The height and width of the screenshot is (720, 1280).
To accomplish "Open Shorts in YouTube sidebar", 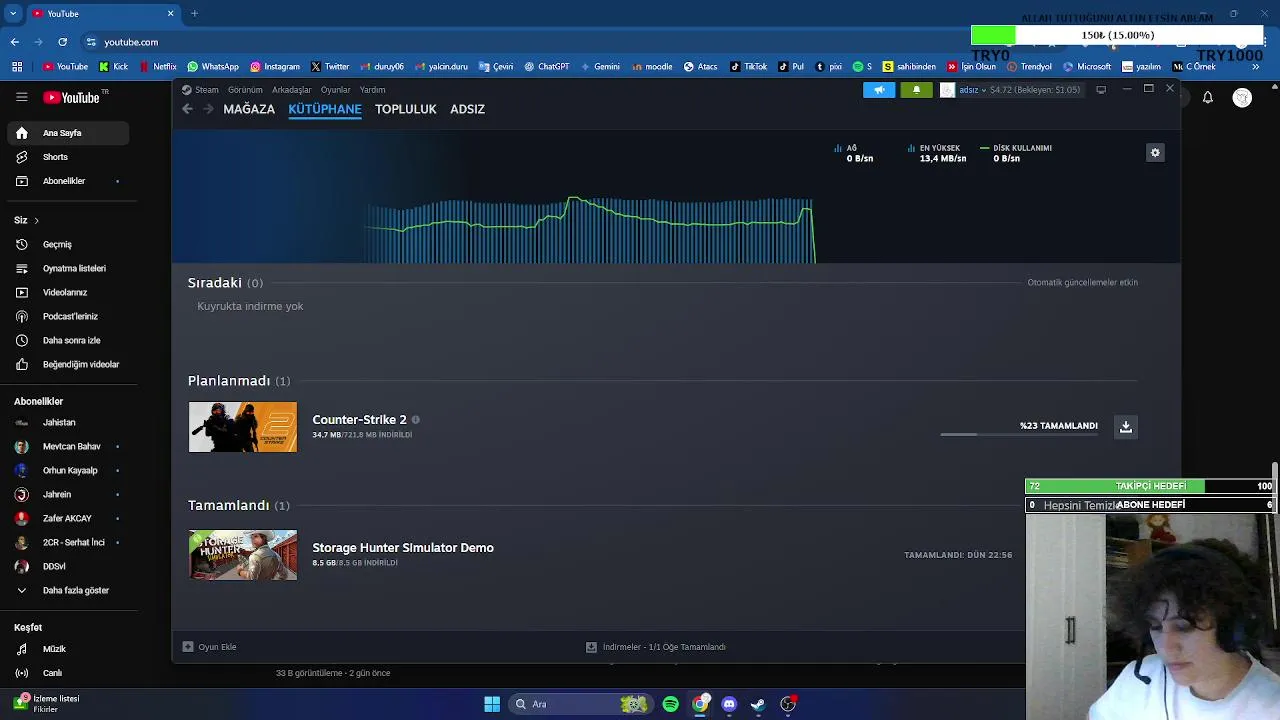I will click(68, 157).
